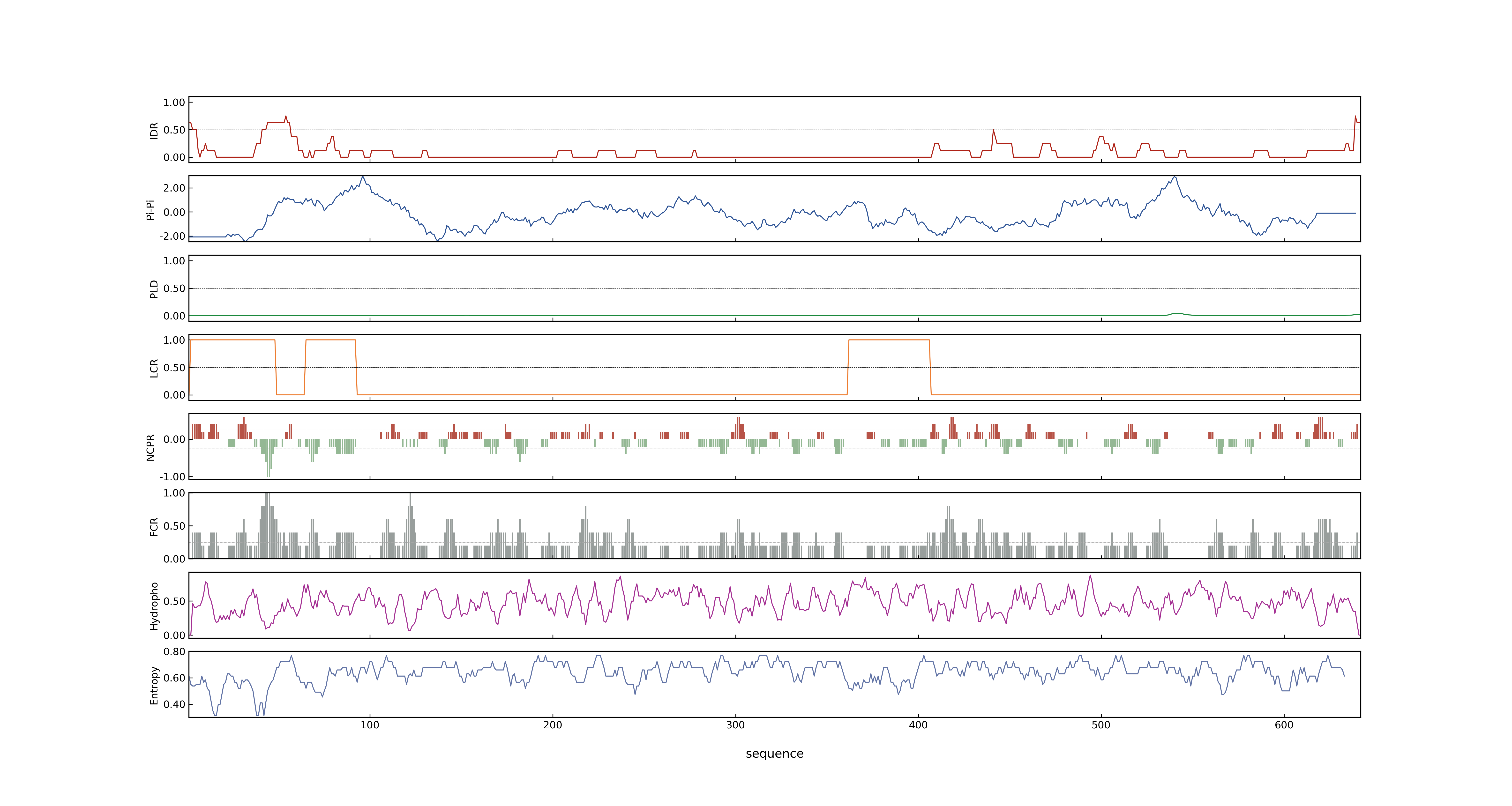1512x806 pixels.
Task: Click the Pi-Pi axis label
Action: coord(150,209)
